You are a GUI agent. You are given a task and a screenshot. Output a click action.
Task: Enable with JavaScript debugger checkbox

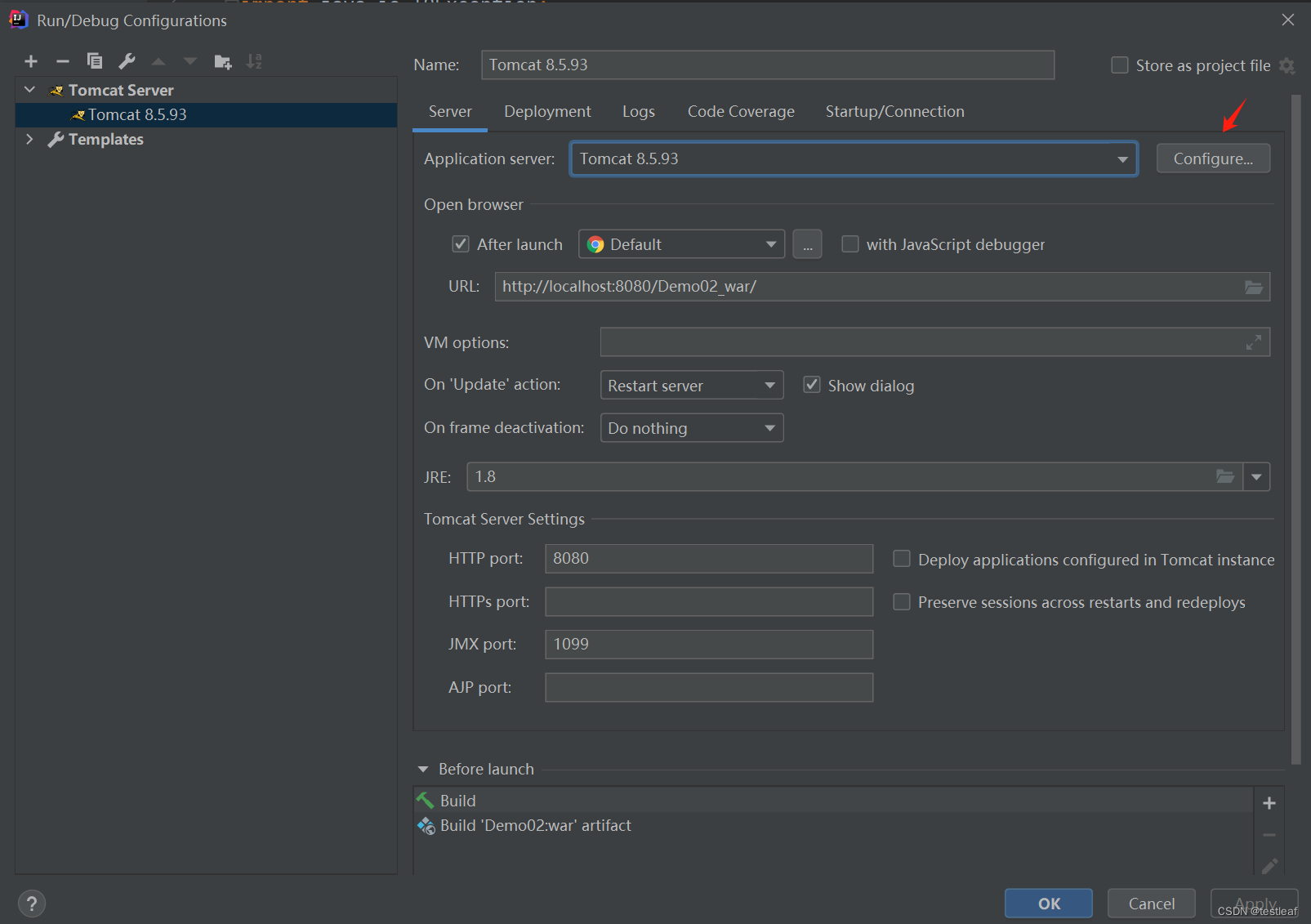[x=850, y=244]
